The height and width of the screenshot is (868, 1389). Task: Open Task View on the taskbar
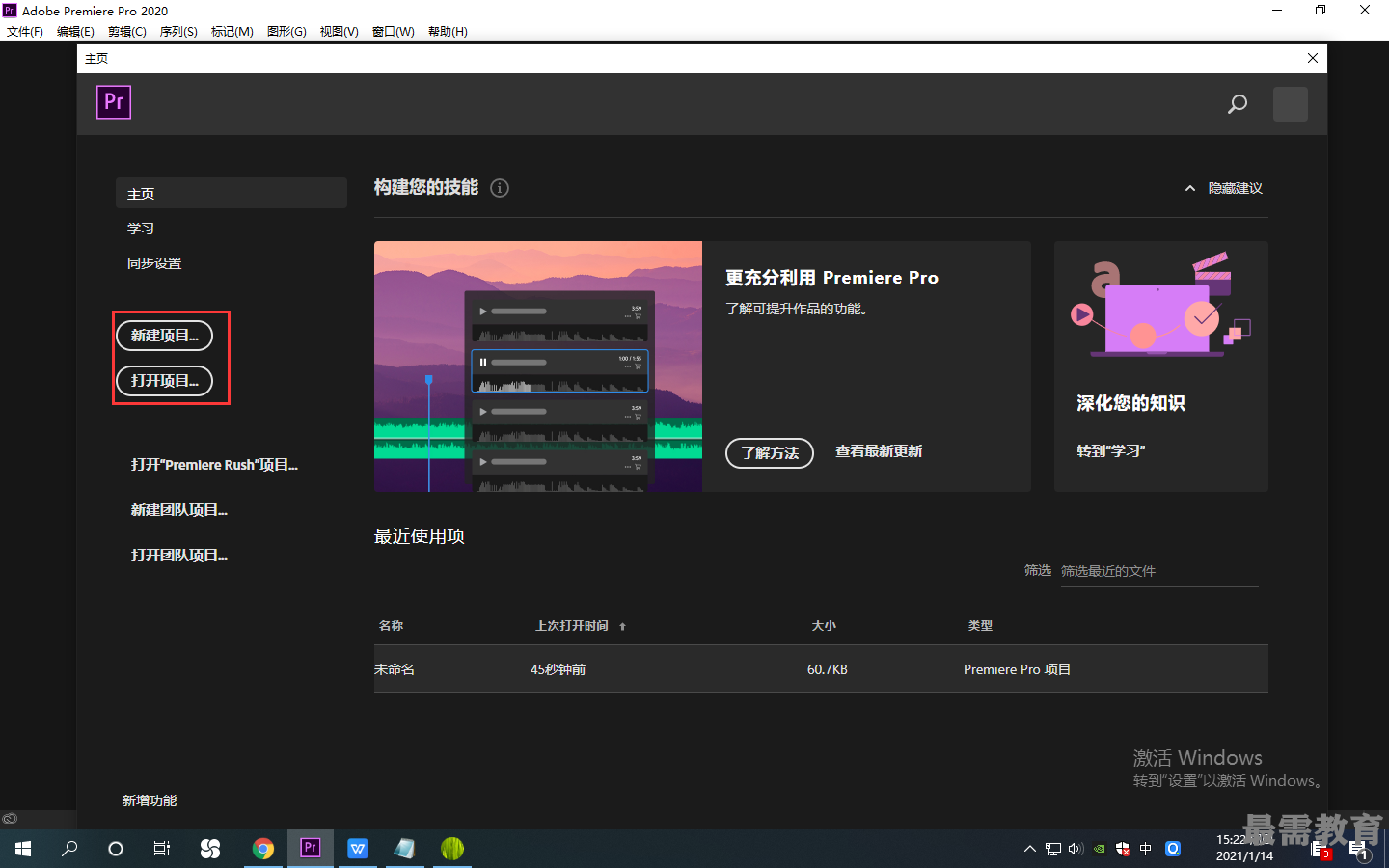click(162, 849)
